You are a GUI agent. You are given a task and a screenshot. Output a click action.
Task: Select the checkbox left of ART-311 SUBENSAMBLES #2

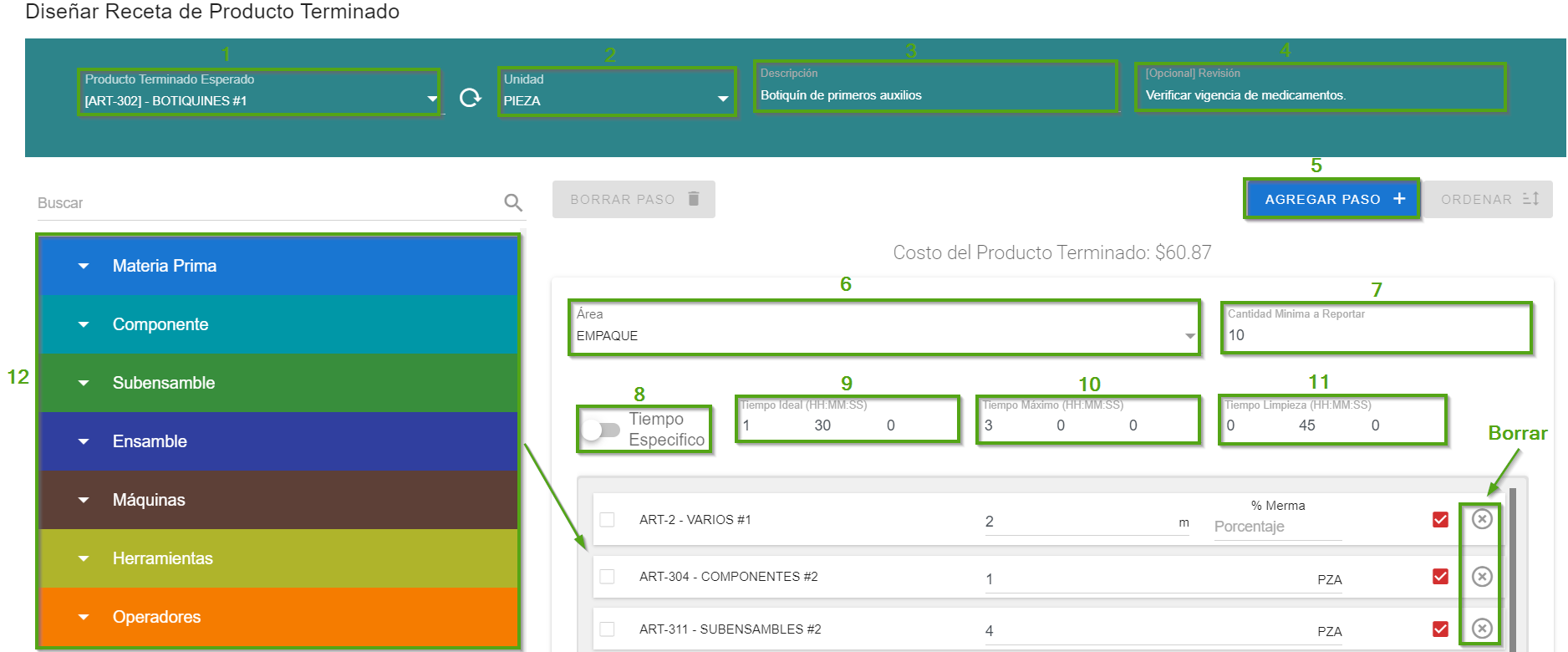[608, 629]
